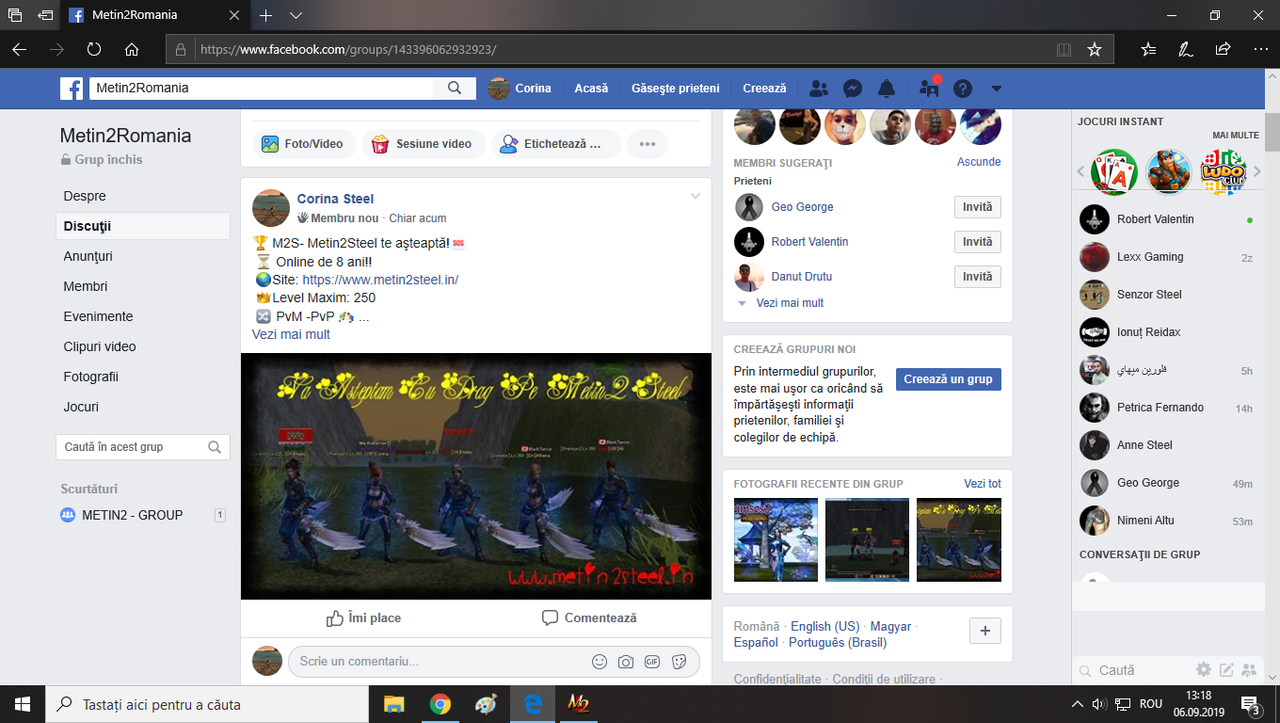Viewport: 1280px width, 723px height.
Task: Open the quick help question mark icon
Action: 963,88
